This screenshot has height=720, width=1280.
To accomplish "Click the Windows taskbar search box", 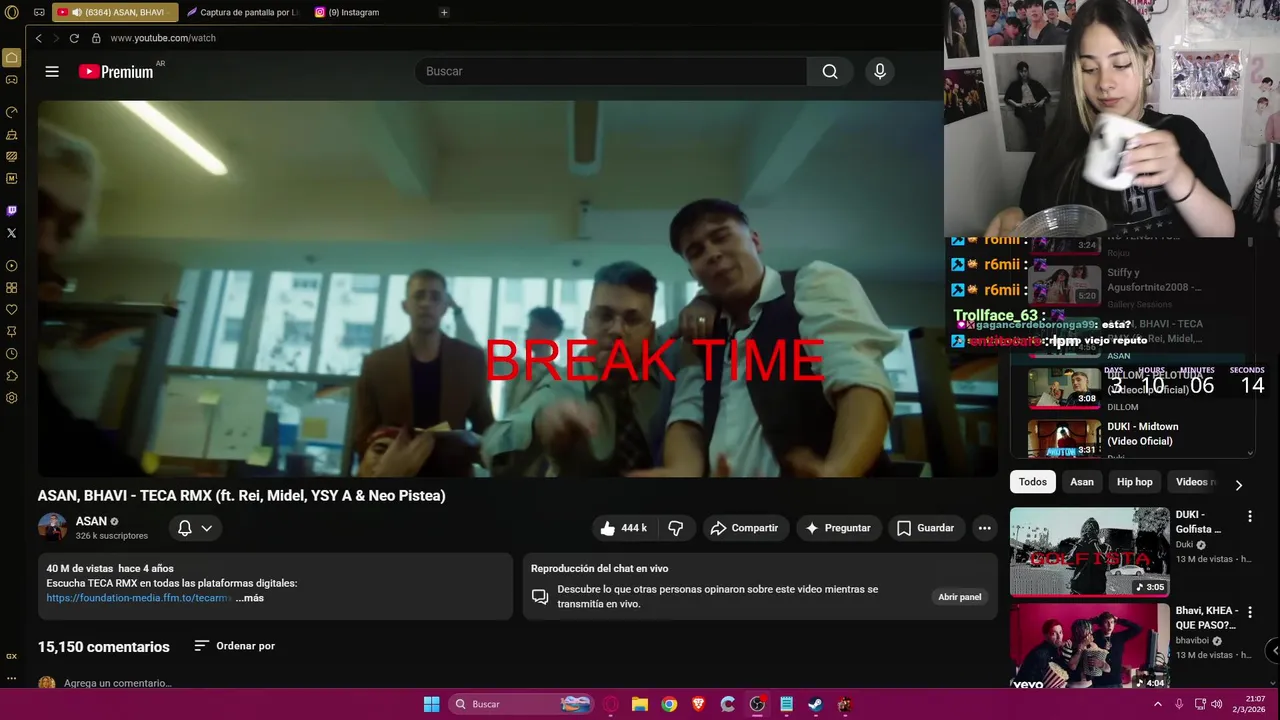I will 522,704.
